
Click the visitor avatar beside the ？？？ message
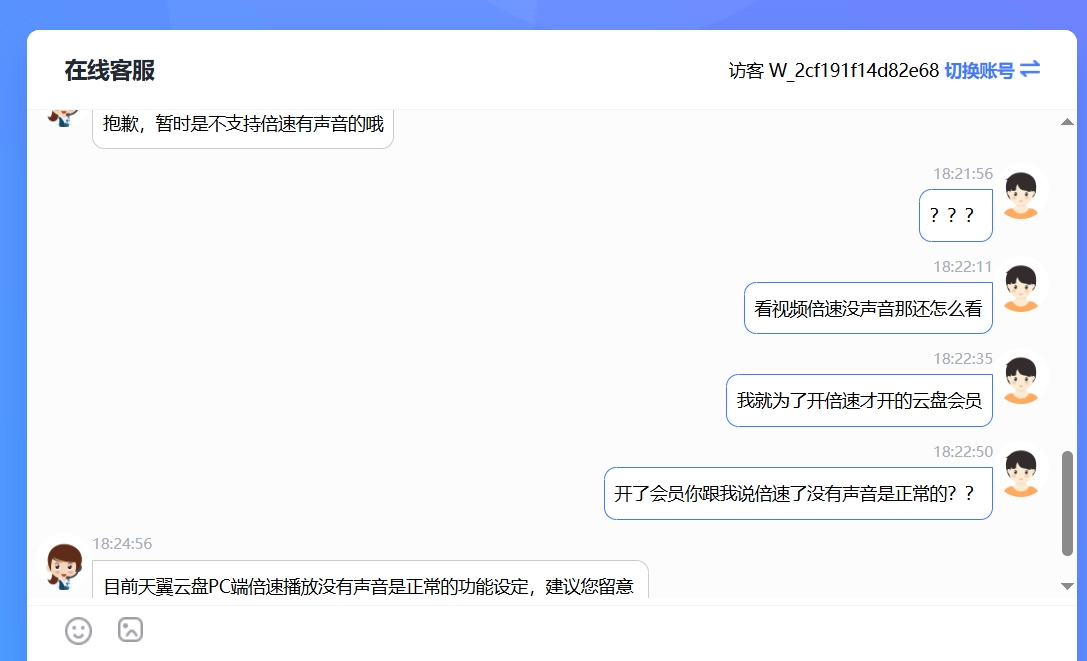(1020, 195)
